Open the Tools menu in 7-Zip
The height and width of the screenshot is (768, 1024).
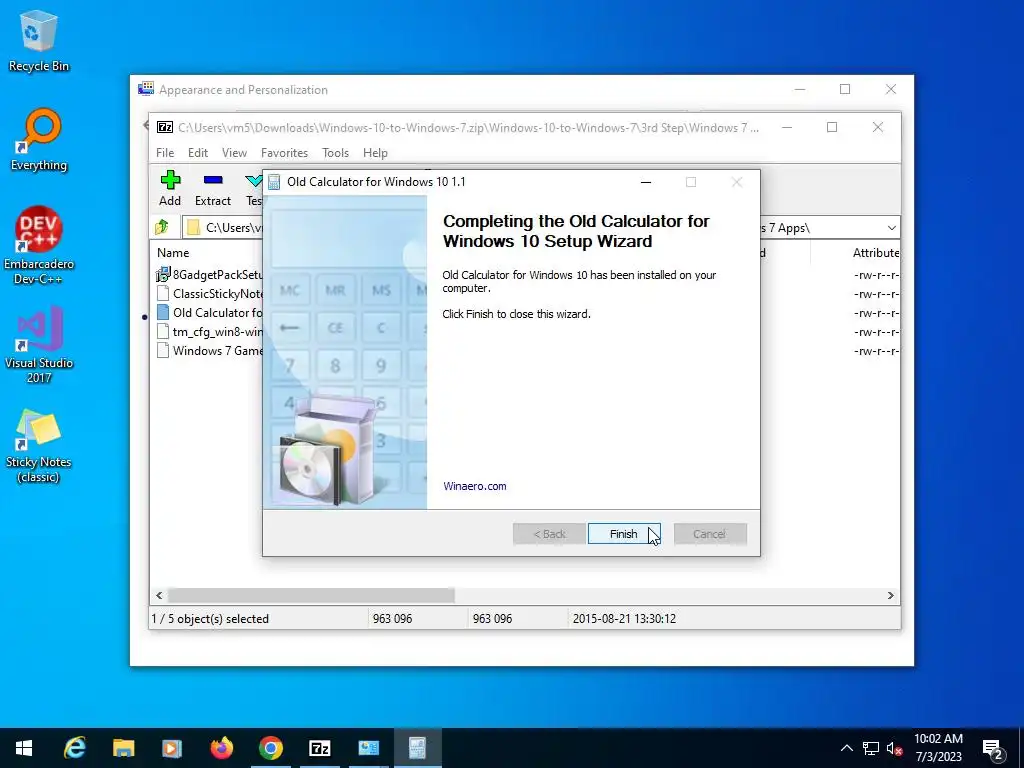click(335, 153)
